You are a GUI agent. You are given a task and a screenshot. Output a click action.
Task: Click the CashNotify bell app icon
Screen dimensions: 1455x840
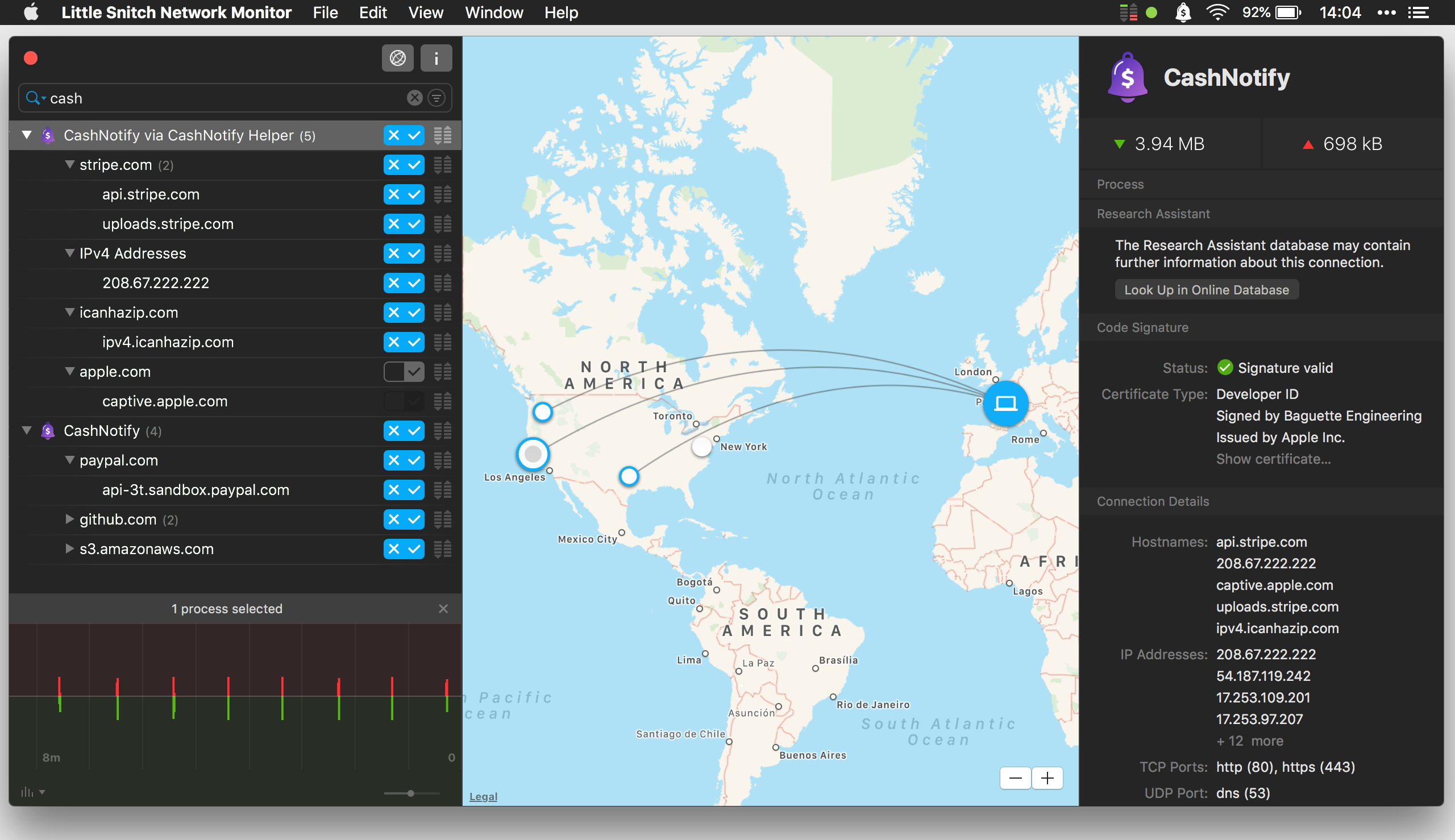click(x=1127, y=78)
